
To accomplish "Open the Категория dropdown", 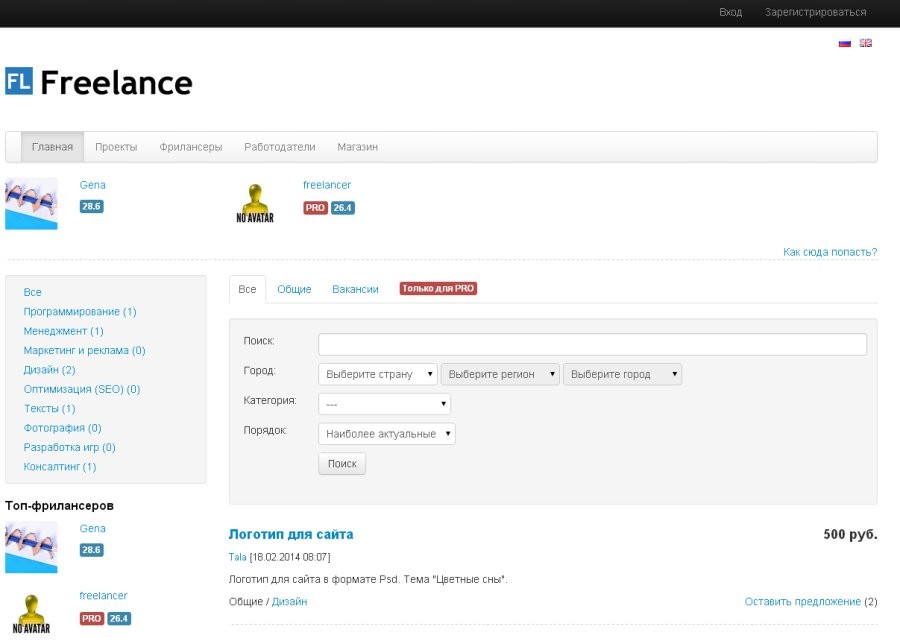I will click(384, 404).
